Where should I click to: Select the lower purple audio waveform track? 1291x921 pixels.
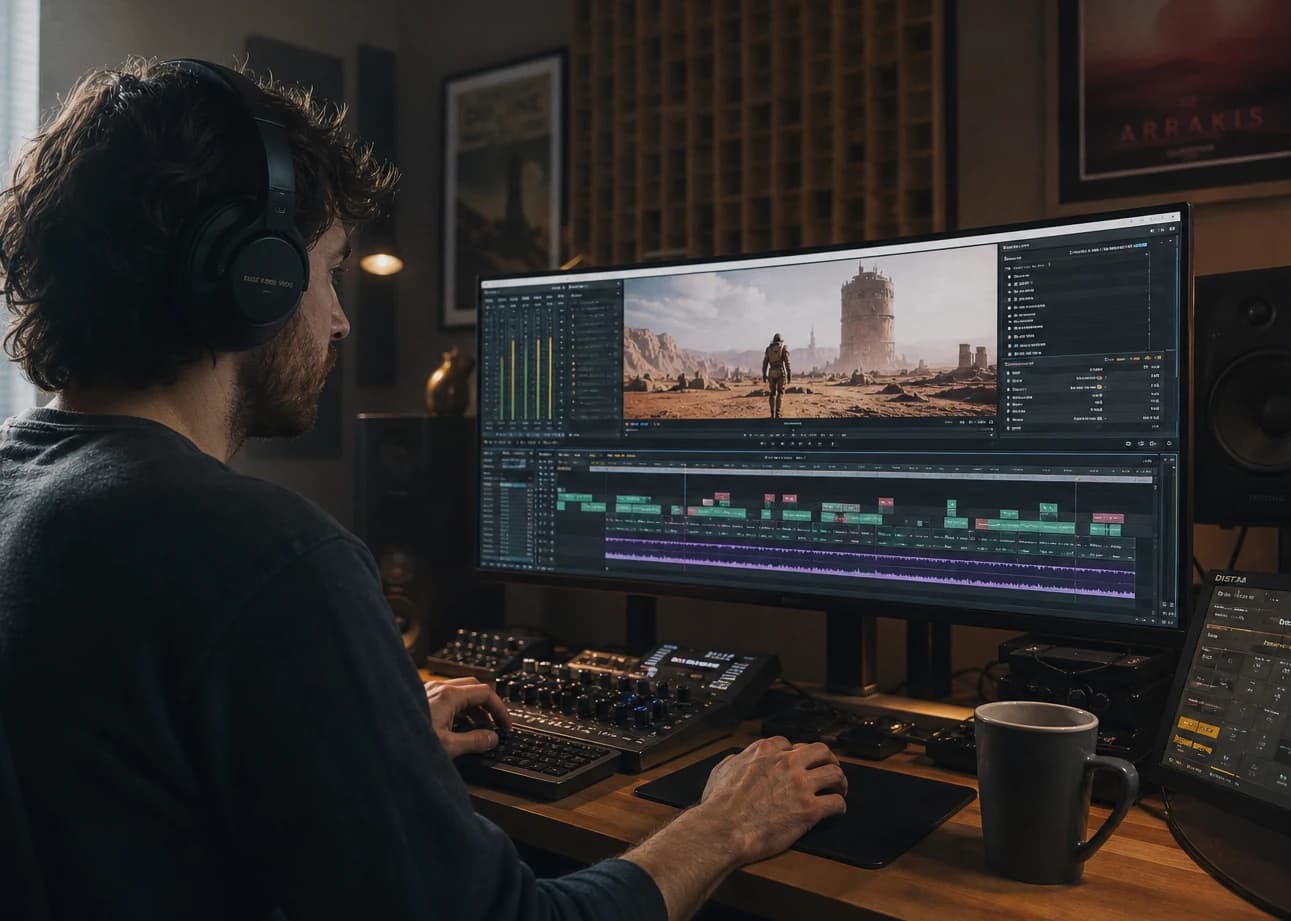(x=870, y=575)
